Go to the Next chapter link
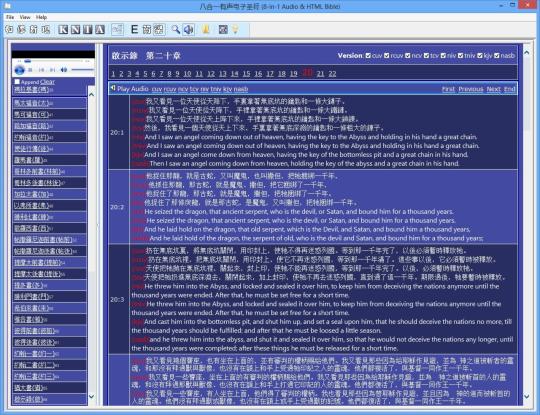The height and width of the screenshot is (415, 540). click(494, 89)
